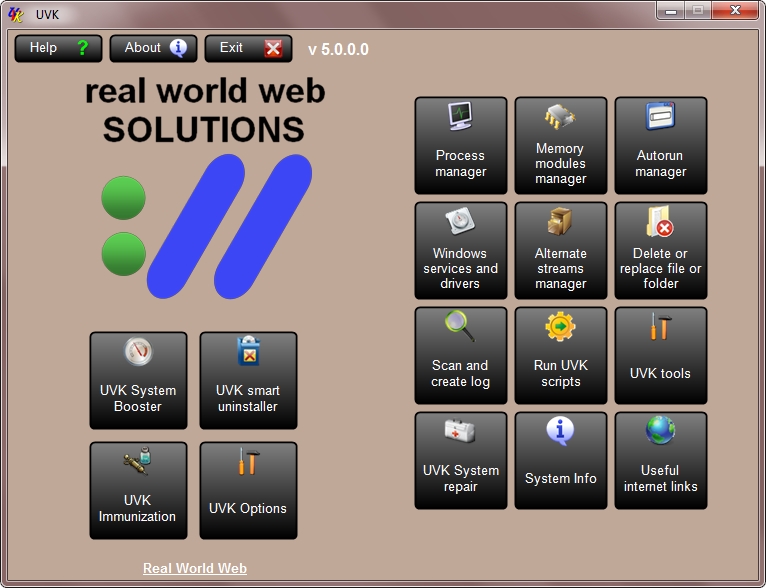Launch UVK System repair
The height and width of the screenshot is (588, 766).
click(x=460, y=460)
